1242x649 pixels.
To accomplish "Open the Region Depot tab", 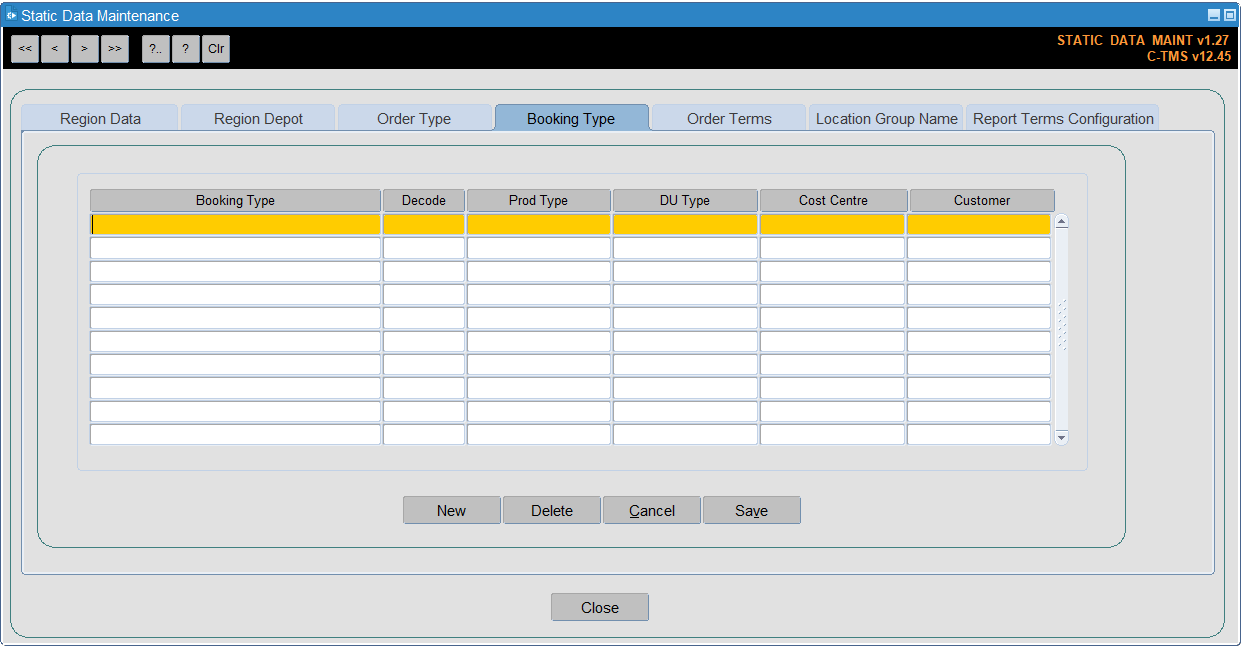I will (258, 118).
